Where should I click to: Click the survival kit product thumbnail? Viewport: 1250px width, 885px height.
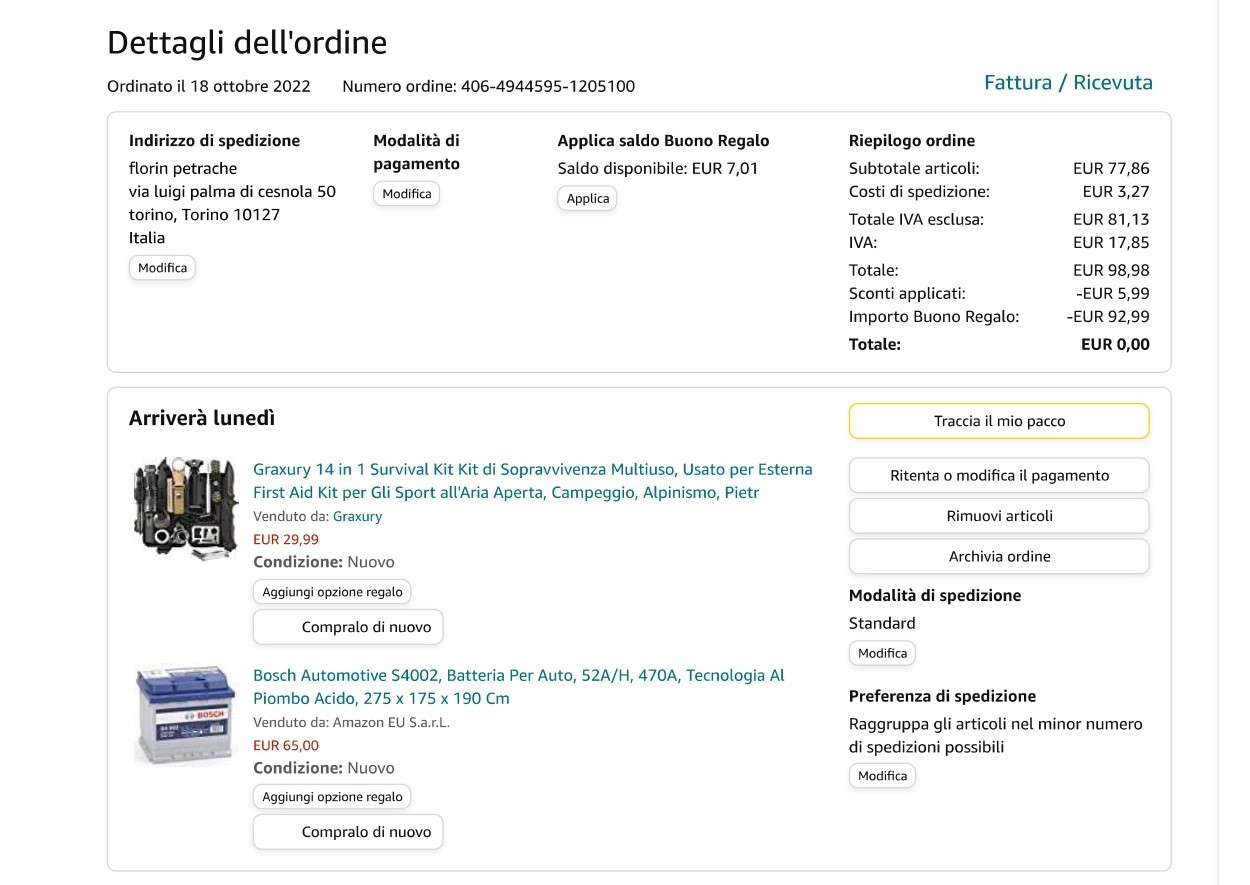(x=186, y=508)
